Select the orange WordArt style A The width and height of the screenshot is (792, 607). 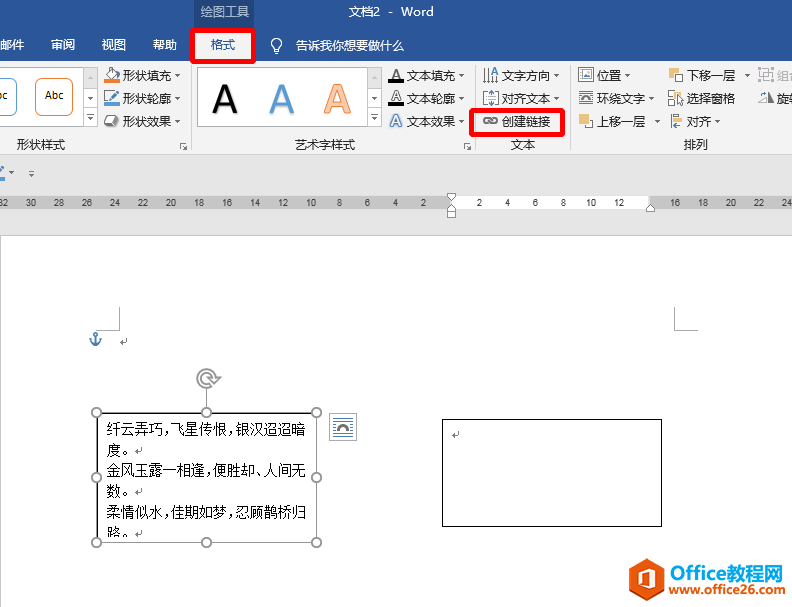(338, 98)
